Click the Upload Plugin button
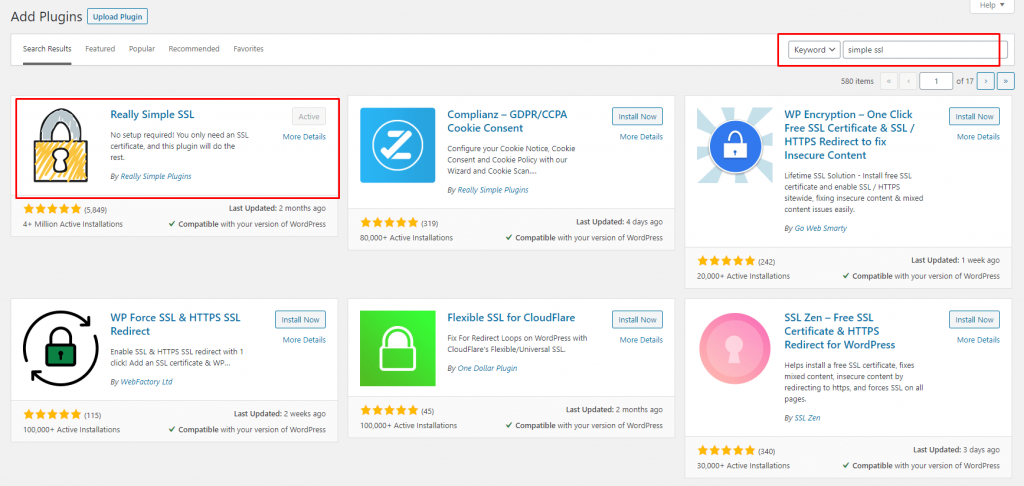Viewport: 1024px width, 486px height. pyautogui.click(x=118, y=16)
